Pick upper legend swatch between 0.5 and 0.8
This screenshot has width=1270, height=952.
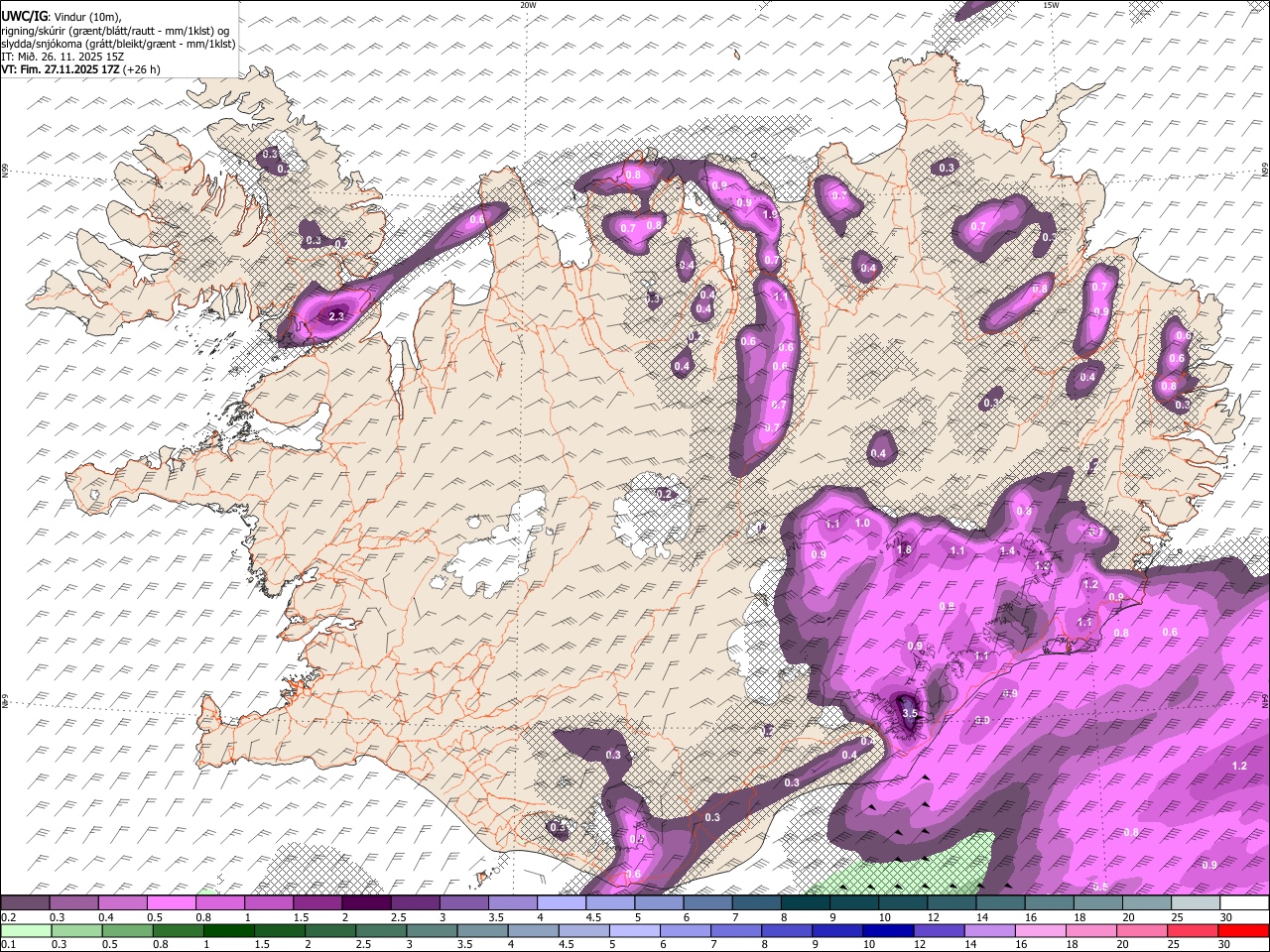(171, 902)
